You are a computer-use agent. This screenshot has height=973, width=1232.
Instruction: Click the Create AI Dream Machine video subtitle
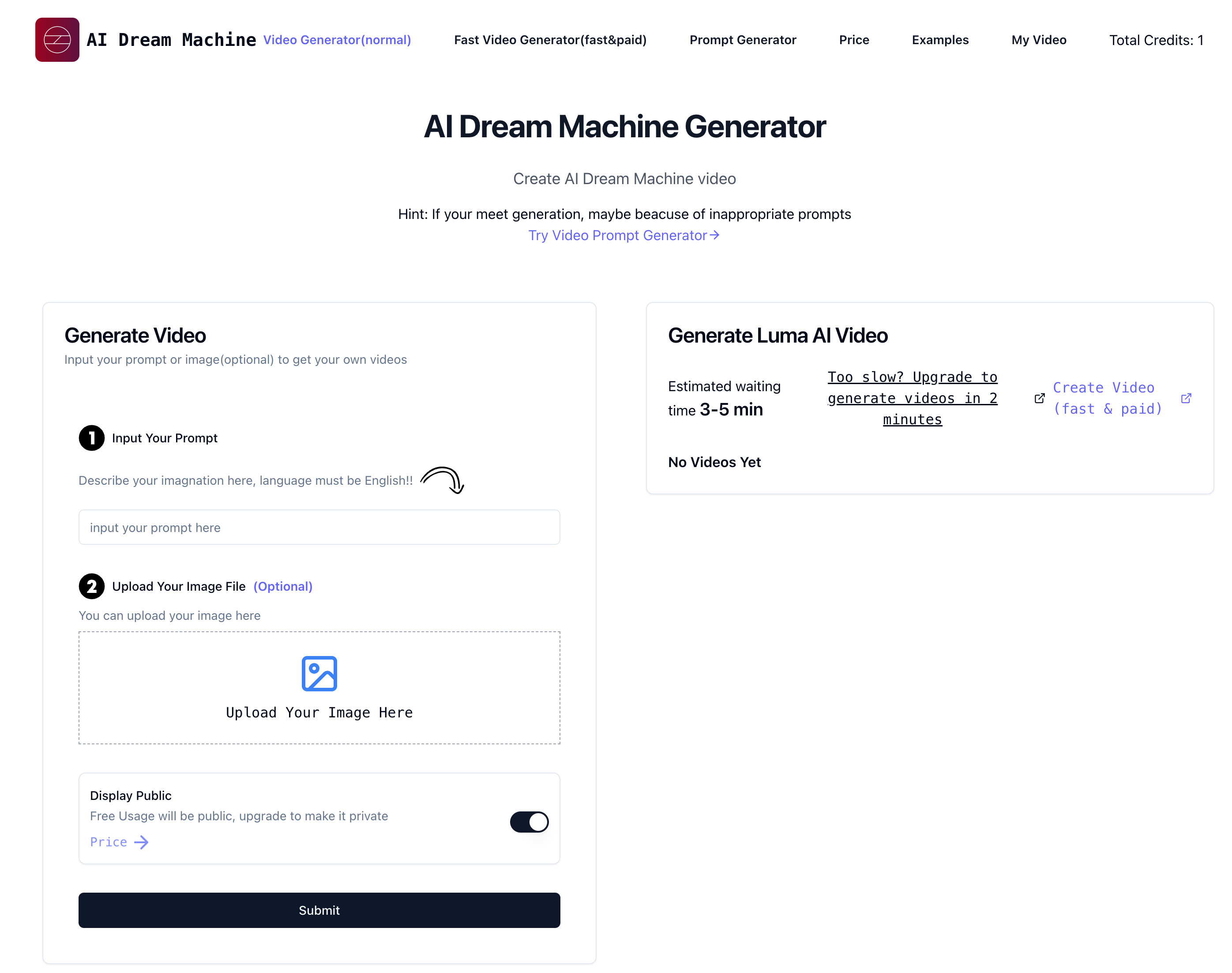[x=624, y=179]
